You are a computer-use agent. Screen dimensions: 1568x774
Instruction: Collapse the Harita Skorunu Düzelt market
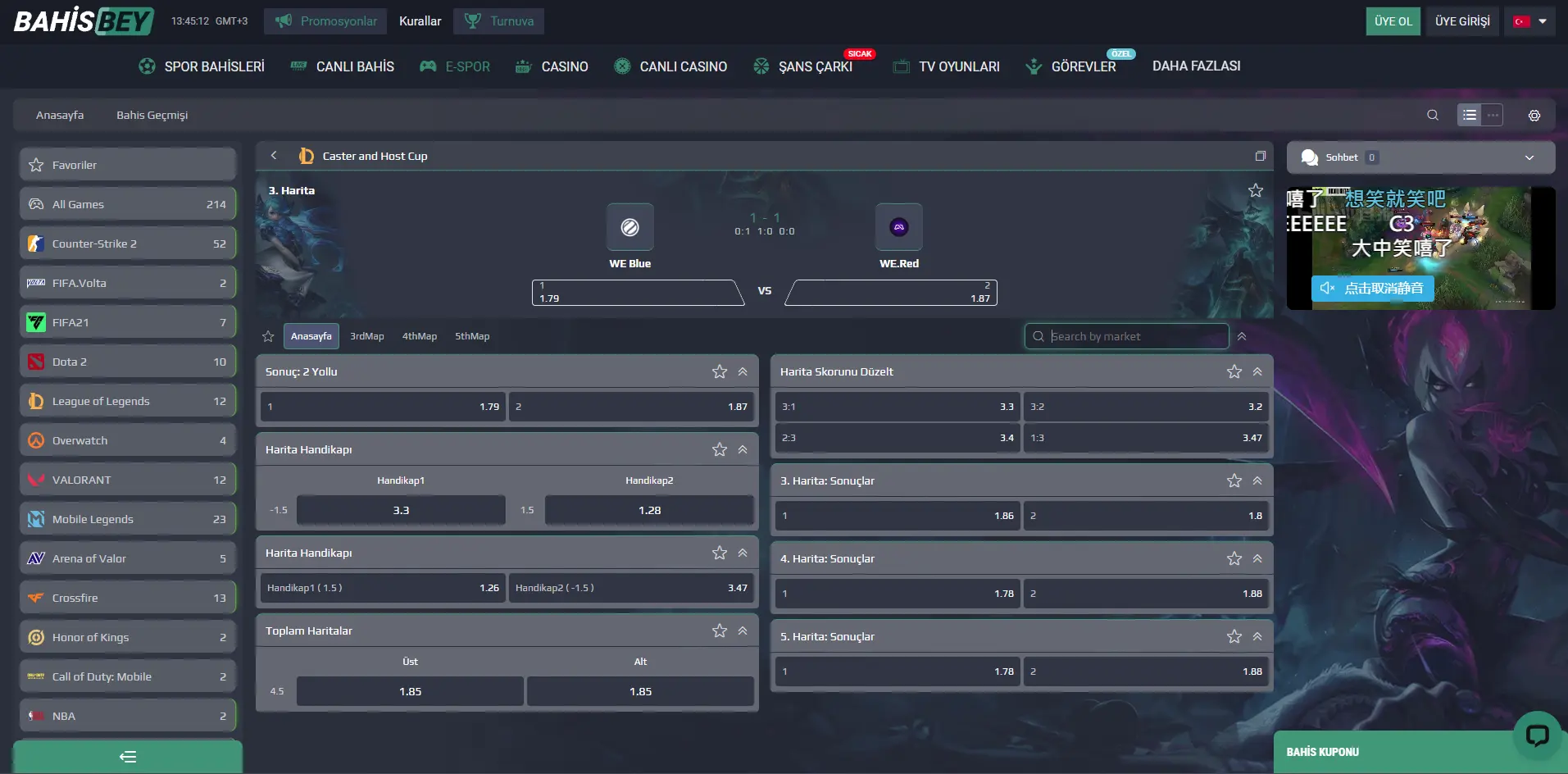(1257, 371)
